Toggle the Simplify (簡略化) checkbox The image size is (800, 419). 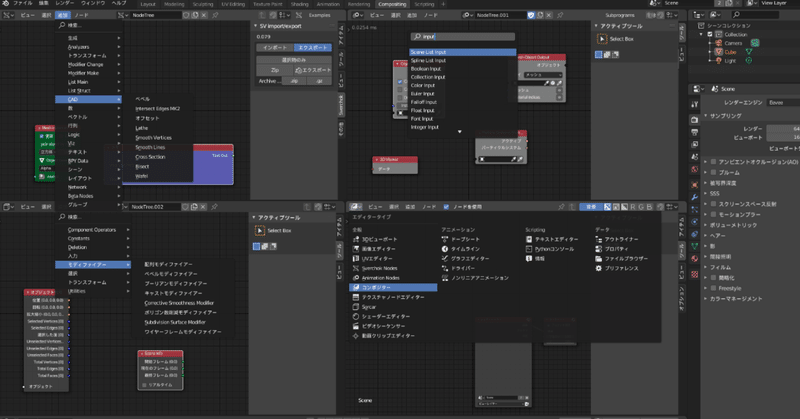tap(714, 278)
